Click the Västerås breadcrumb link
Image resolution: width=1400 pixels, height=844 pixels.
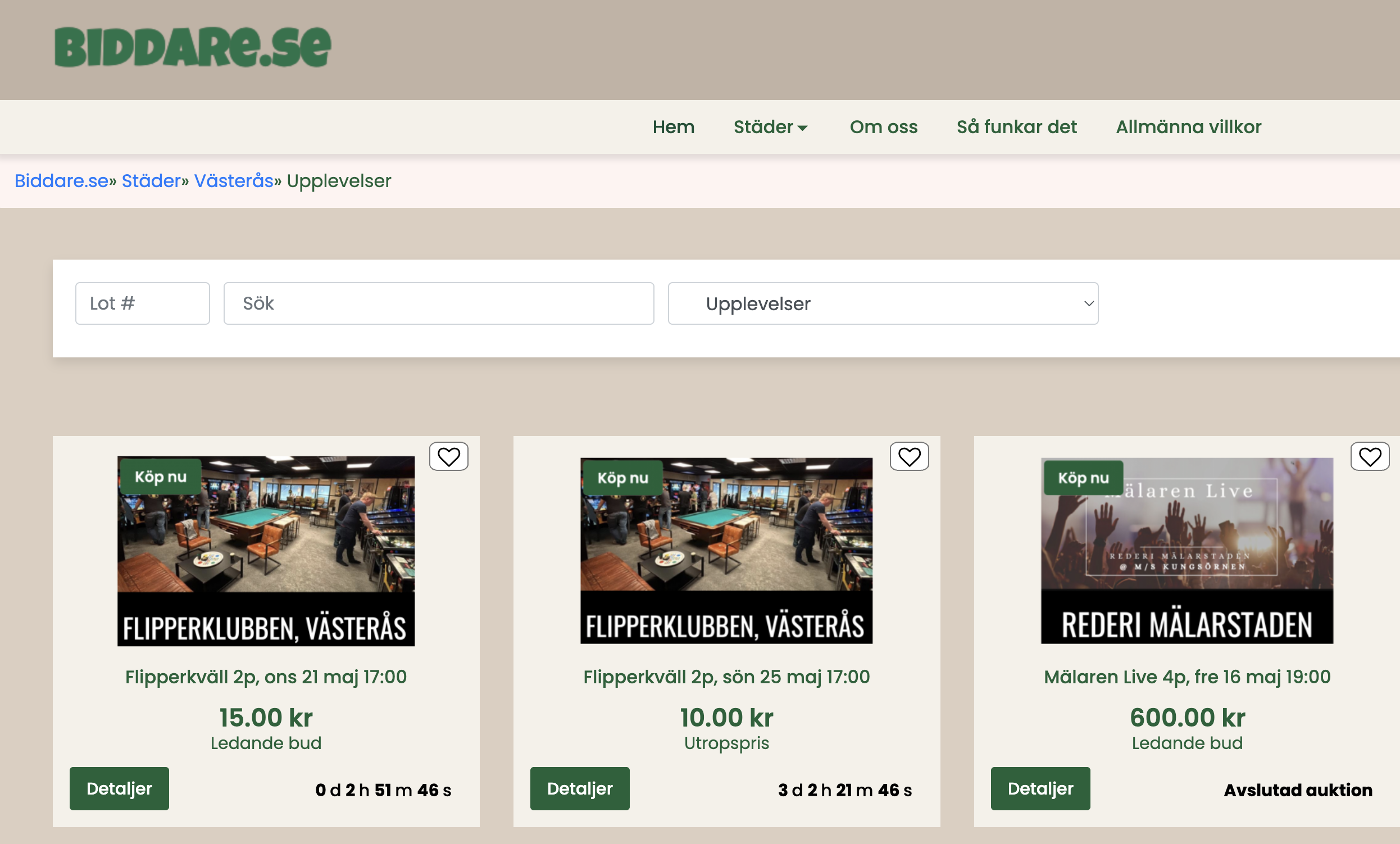[234, 181]
